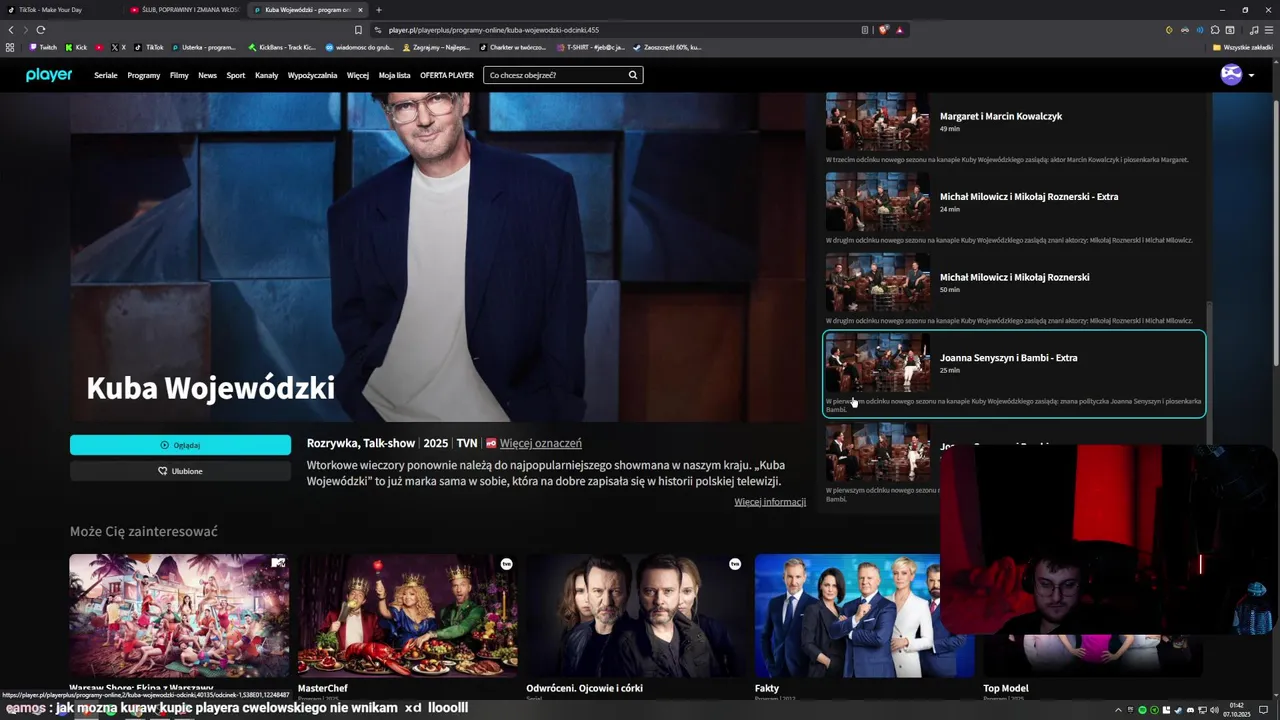
Task: Click the Fakty title text
Action: (767, 688)
